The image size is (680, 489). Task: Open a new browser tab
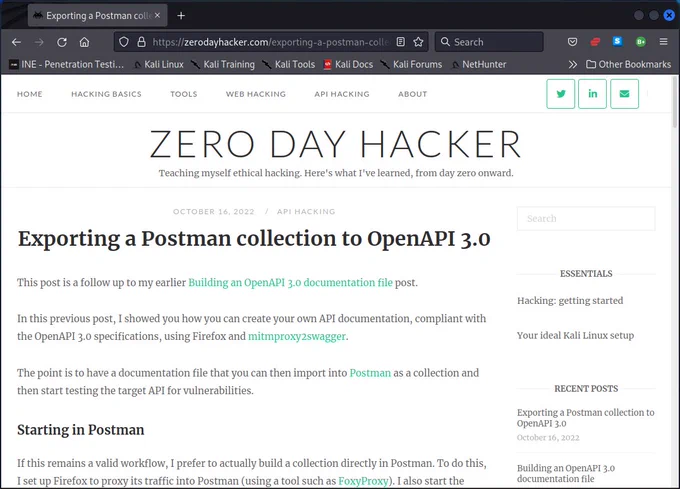pyautogui.click(x=181, y=16)
